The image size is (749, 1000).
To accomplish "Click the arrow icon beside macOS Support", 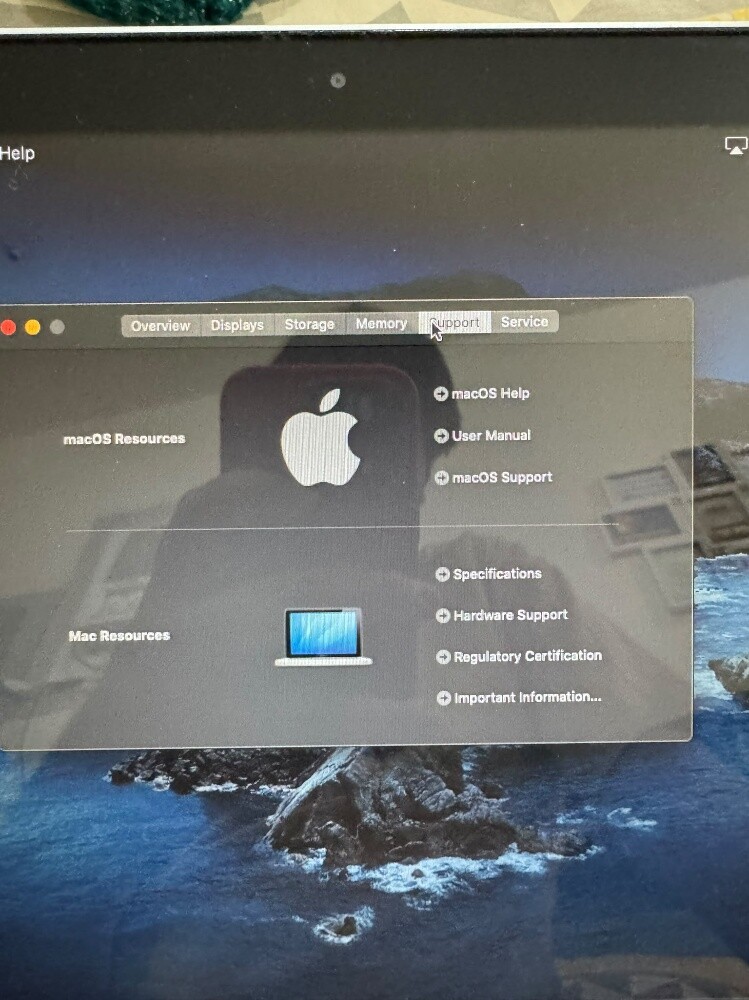I will point(441,478).
